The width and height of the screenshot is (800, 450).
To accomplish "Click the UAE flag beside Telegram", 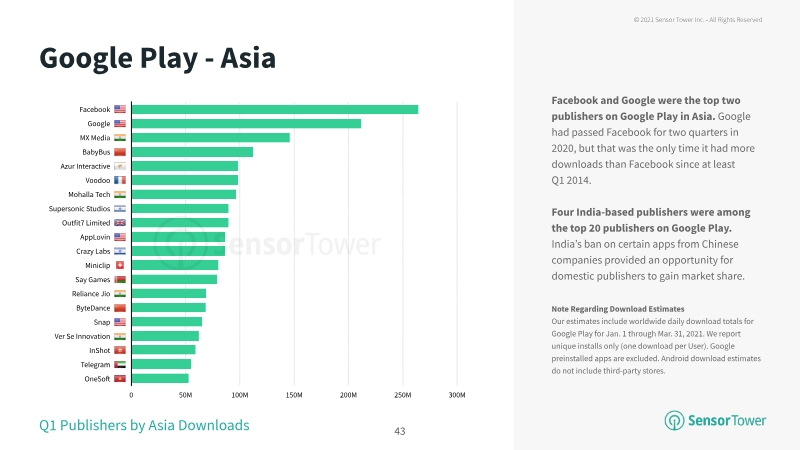I will point(120,364).
